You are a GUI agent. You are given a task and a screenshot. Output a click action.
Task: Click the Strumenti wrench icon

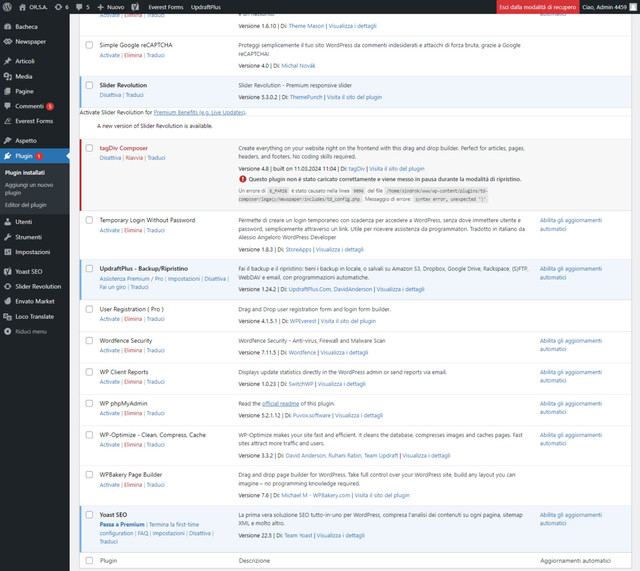pyautogui.click(x=8, y=237)
